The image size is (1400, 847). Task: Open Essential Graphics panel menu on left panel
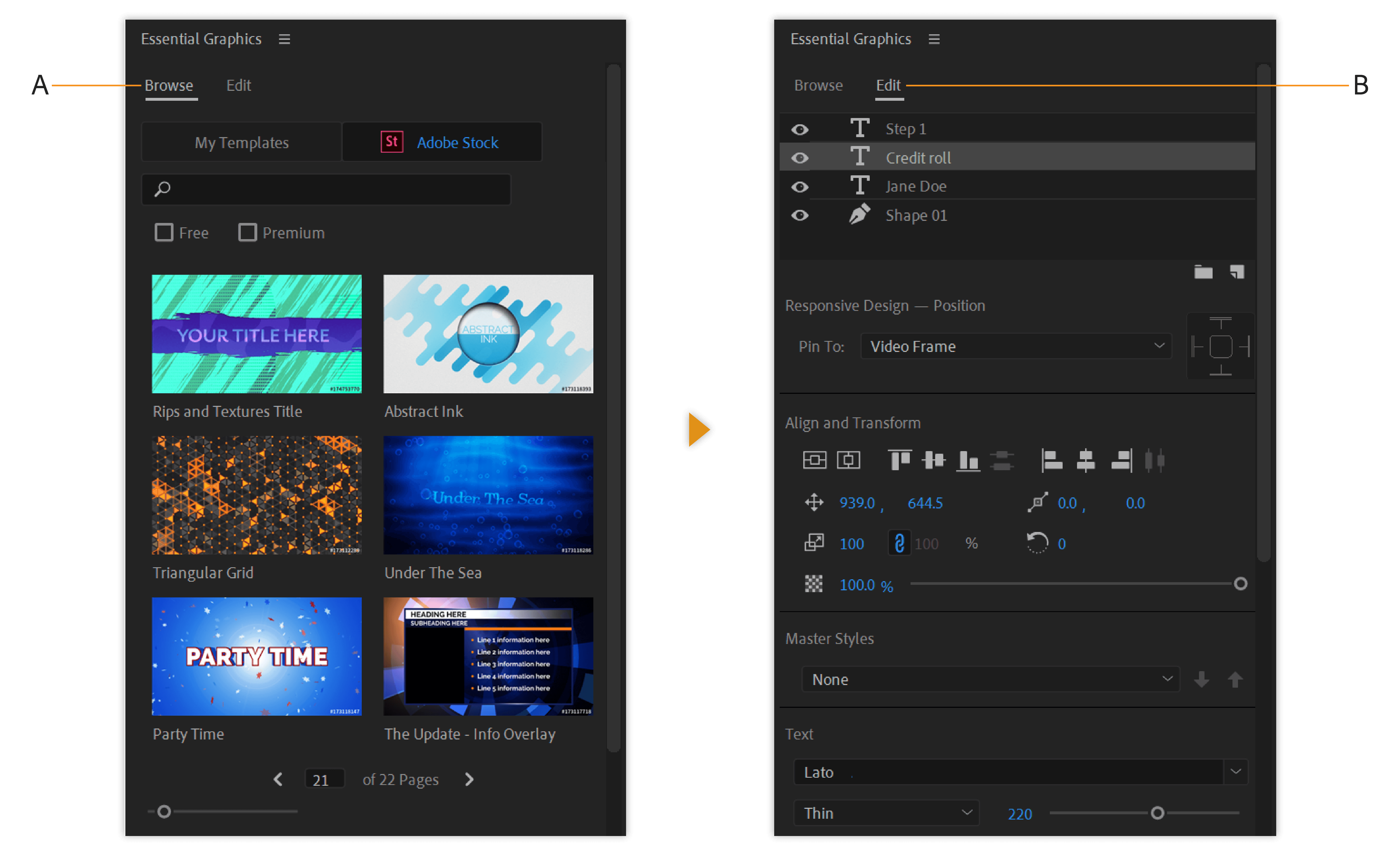click(285, 39)
